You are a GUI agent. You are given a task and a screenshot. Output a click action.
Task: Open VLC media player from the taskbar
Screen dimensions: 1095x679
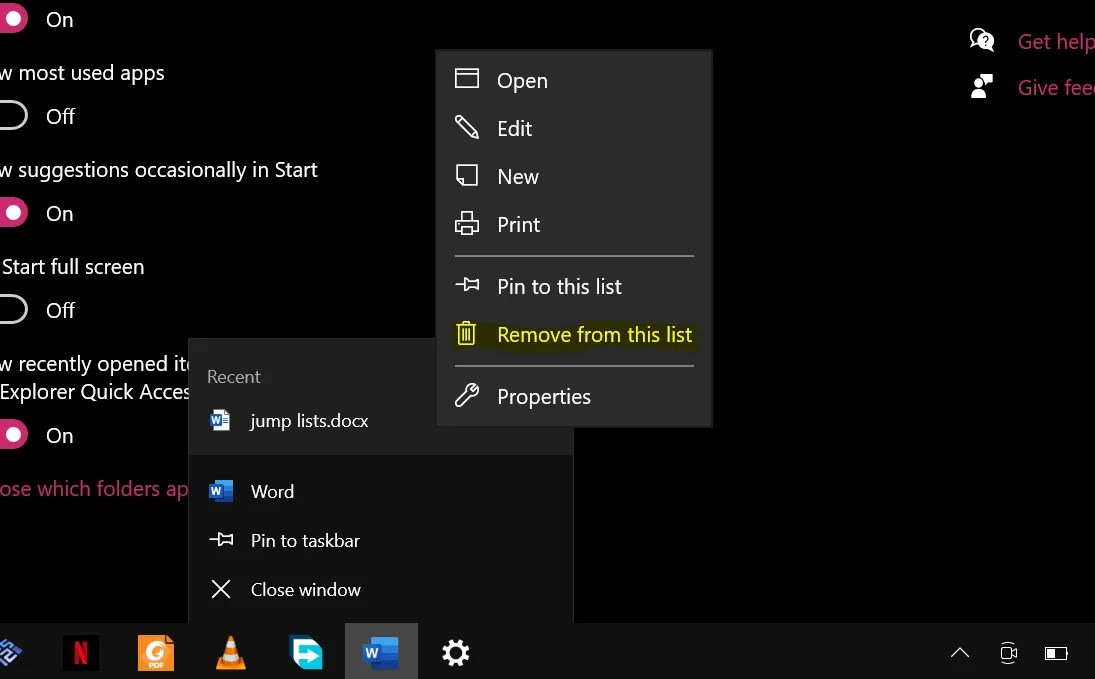(230, 652)
